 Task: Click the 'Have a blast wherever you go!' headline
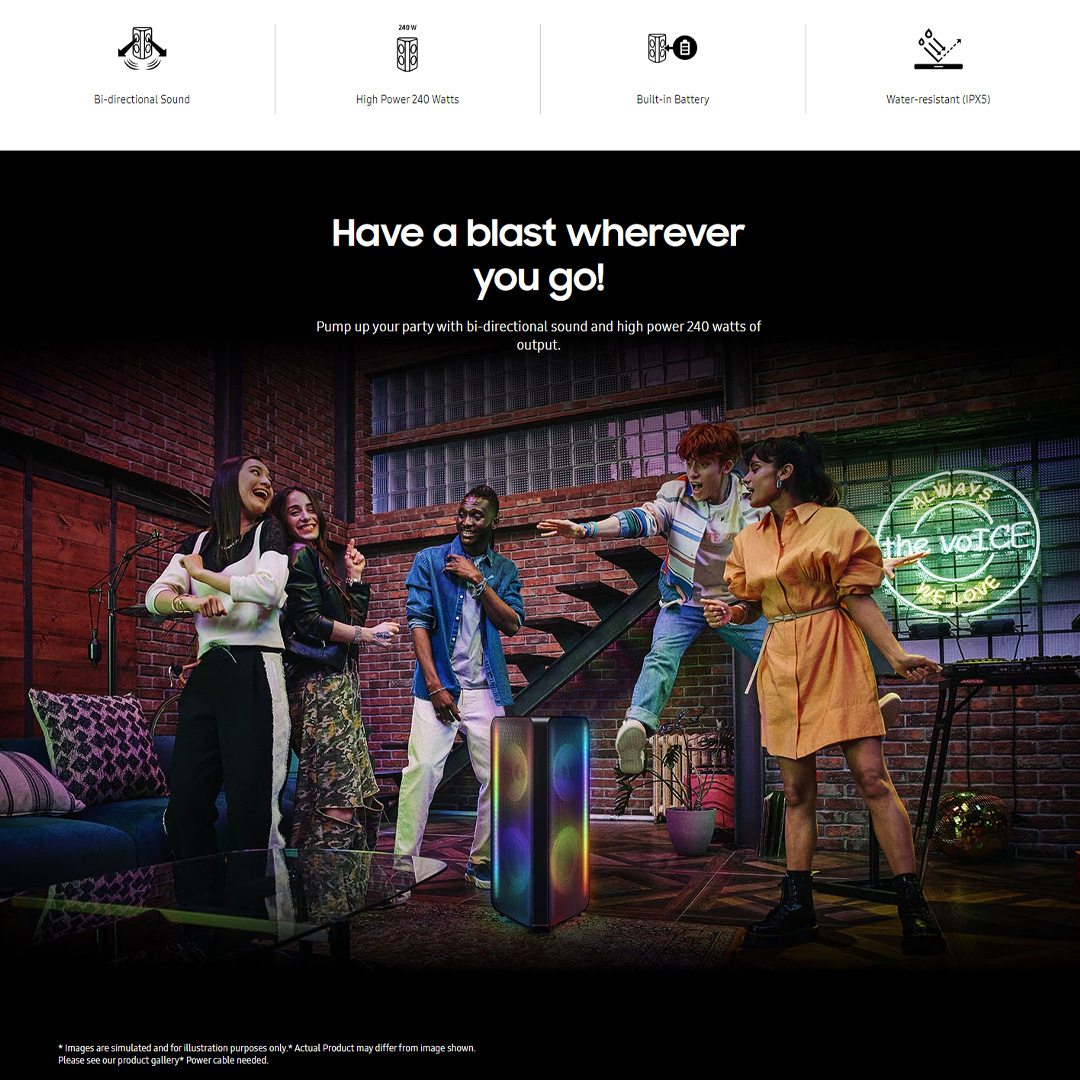538,256
